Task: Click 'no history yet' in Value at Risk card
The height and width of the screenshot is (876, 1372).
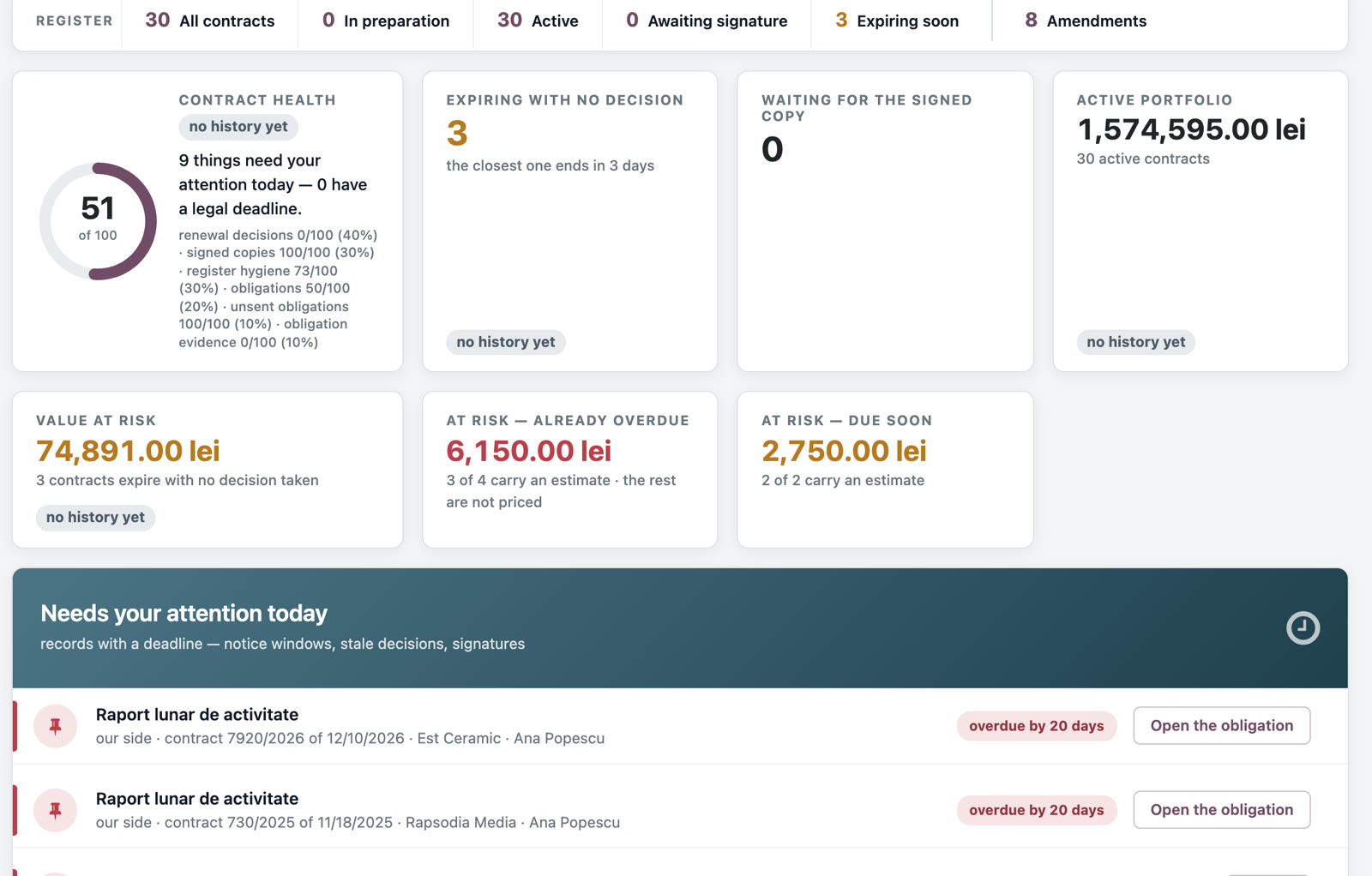Action: coord(95,518)
